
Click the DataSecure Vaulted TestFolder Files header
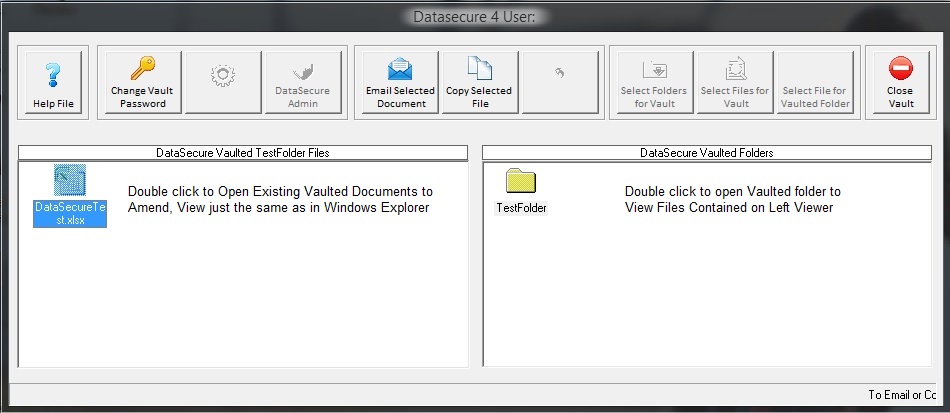(242, 153)
